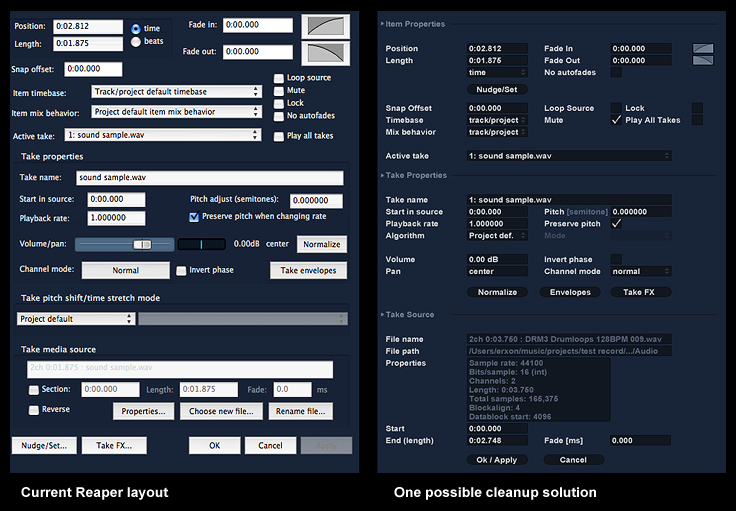Viewport: 736px width, 511px height.
Task: Click Position field in current layout
Action: 88,27
